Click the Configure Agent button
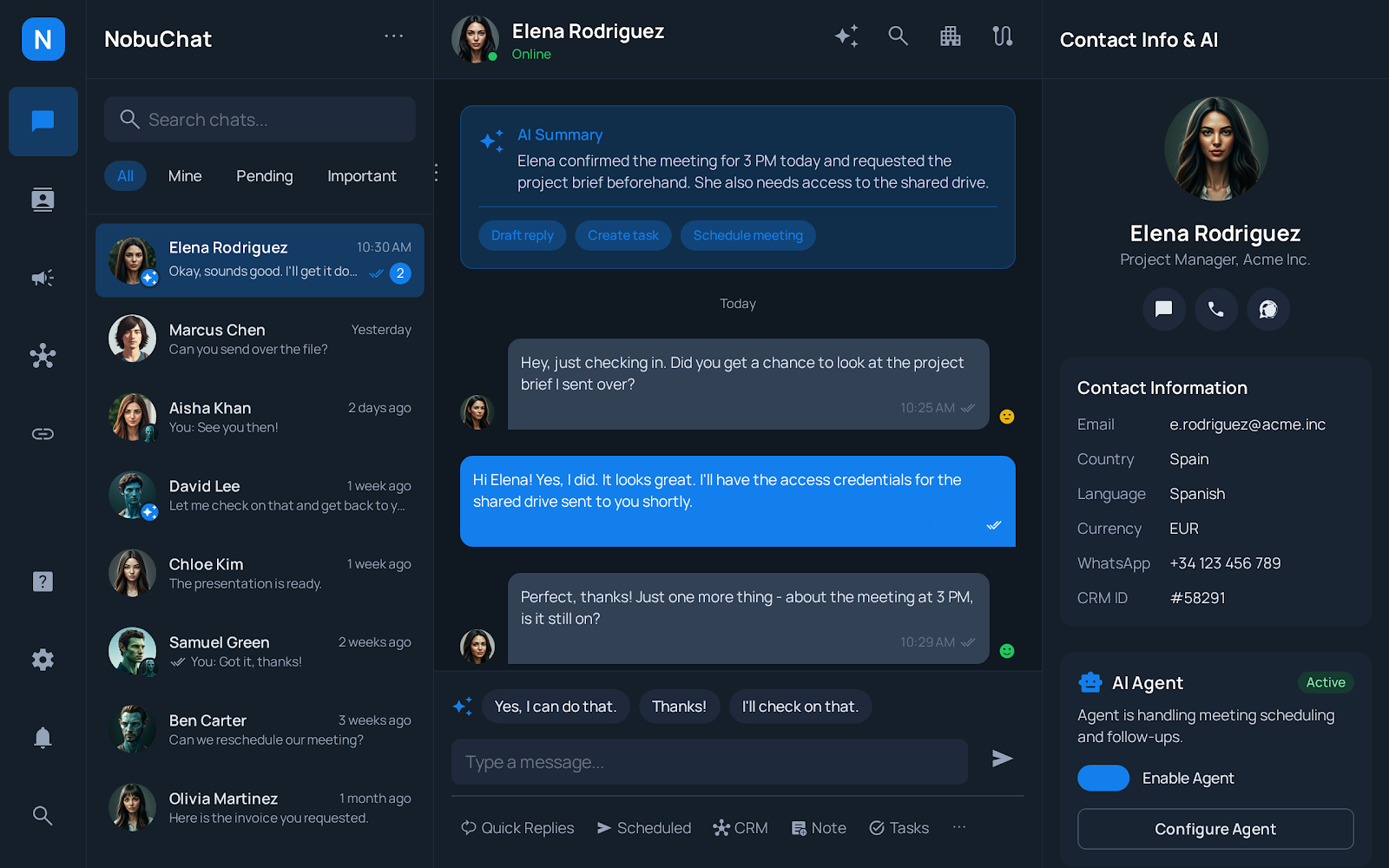Screen dimensions: 1389x868 point(1215,829)
